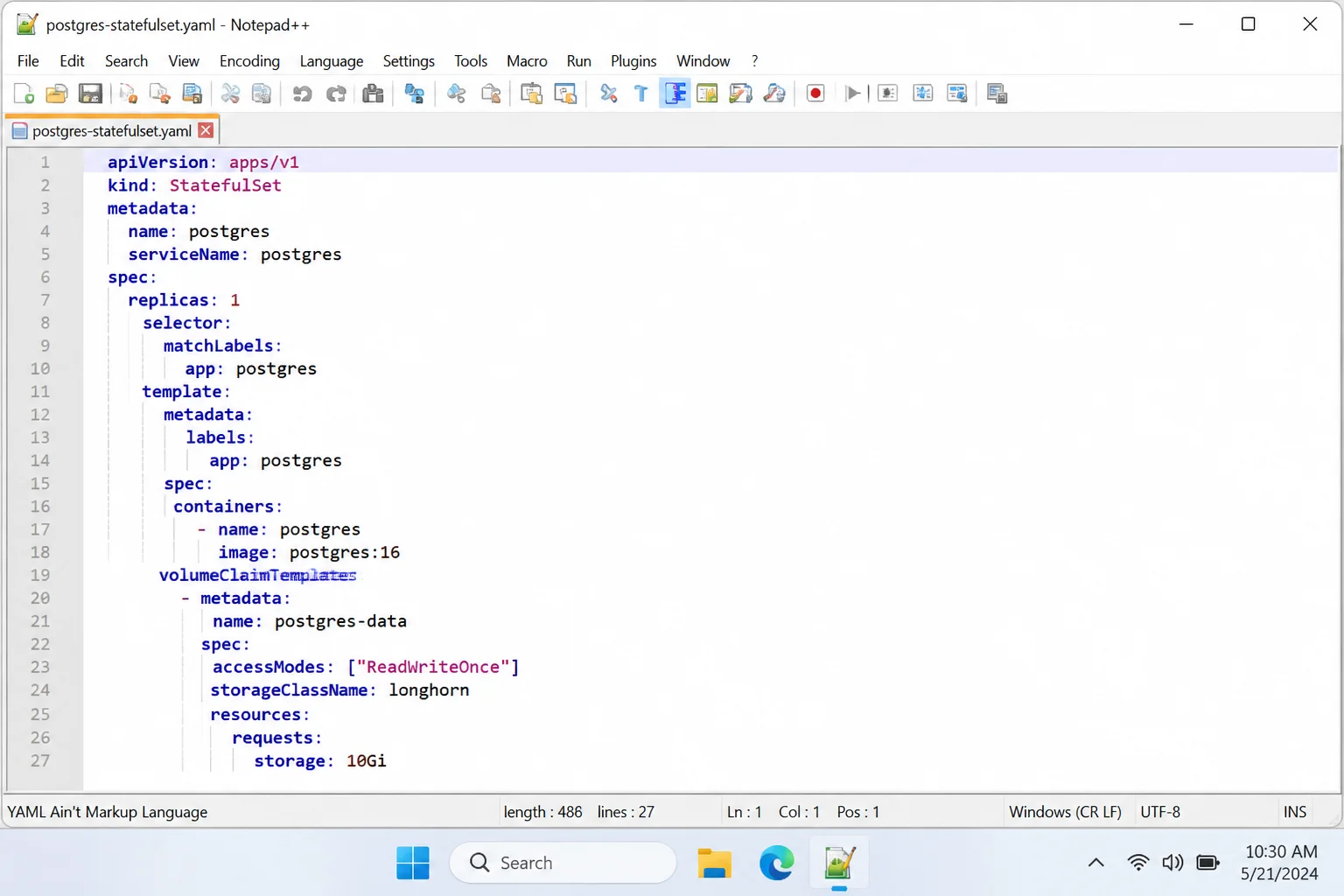Viewport: 1344px width, 896px height.
Task: Click line number 7 in the margin
Action: [45, 300]
